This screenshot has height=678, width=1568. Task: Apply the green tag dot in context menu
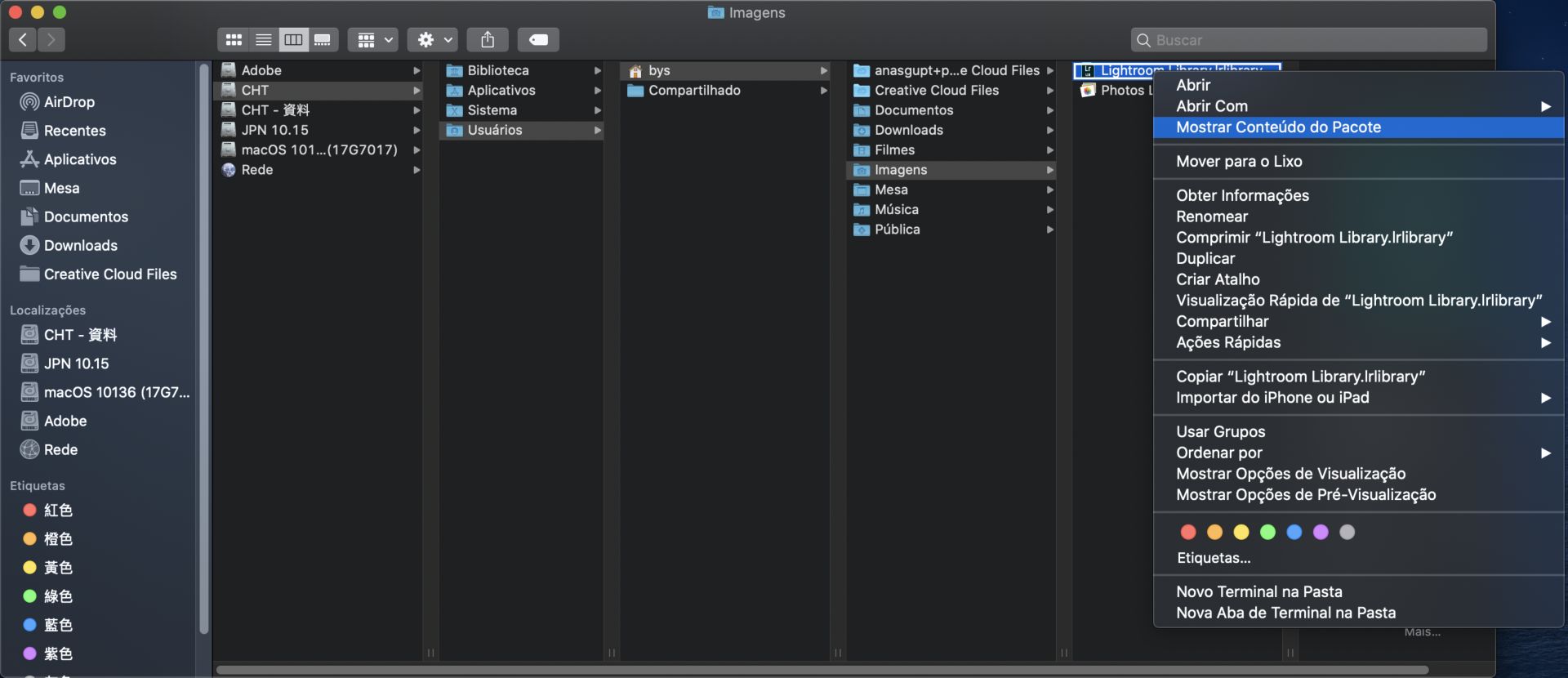coord(1267,533)
